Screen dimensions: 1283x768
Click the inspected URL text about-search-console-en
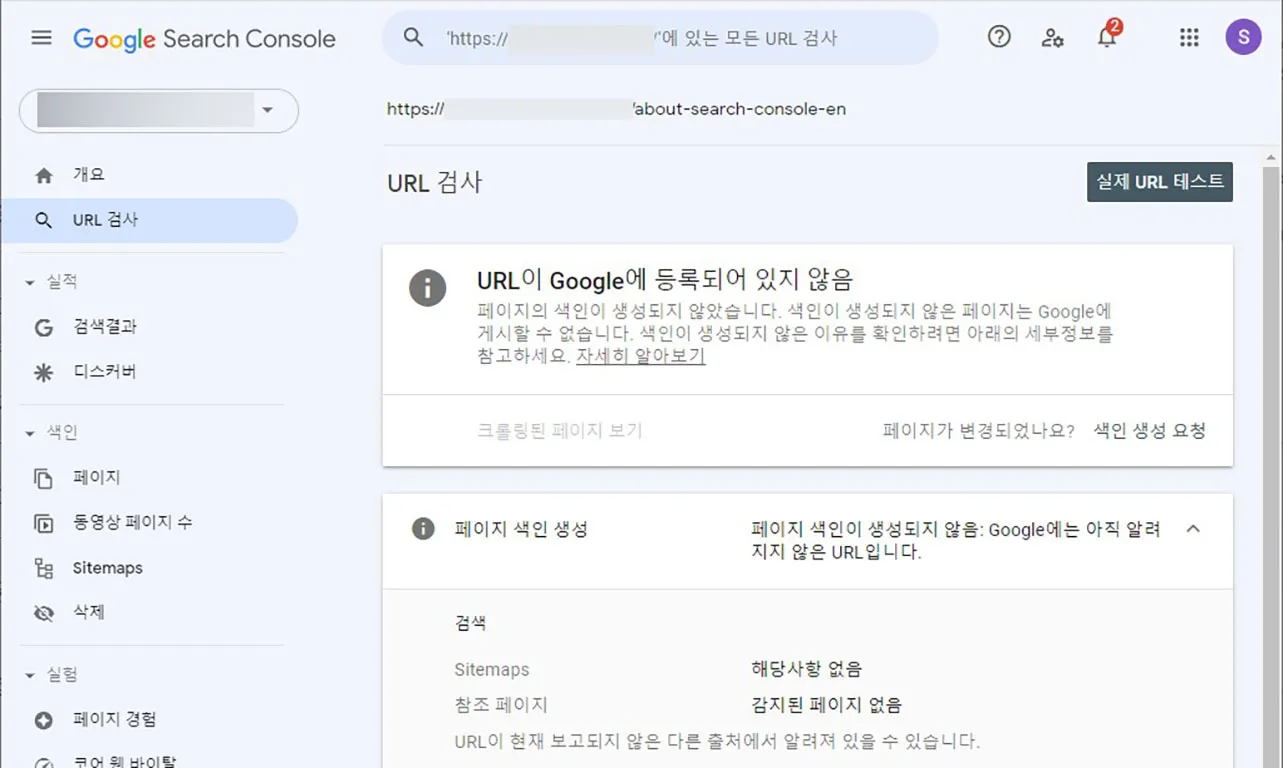click(x=740, y=109)
